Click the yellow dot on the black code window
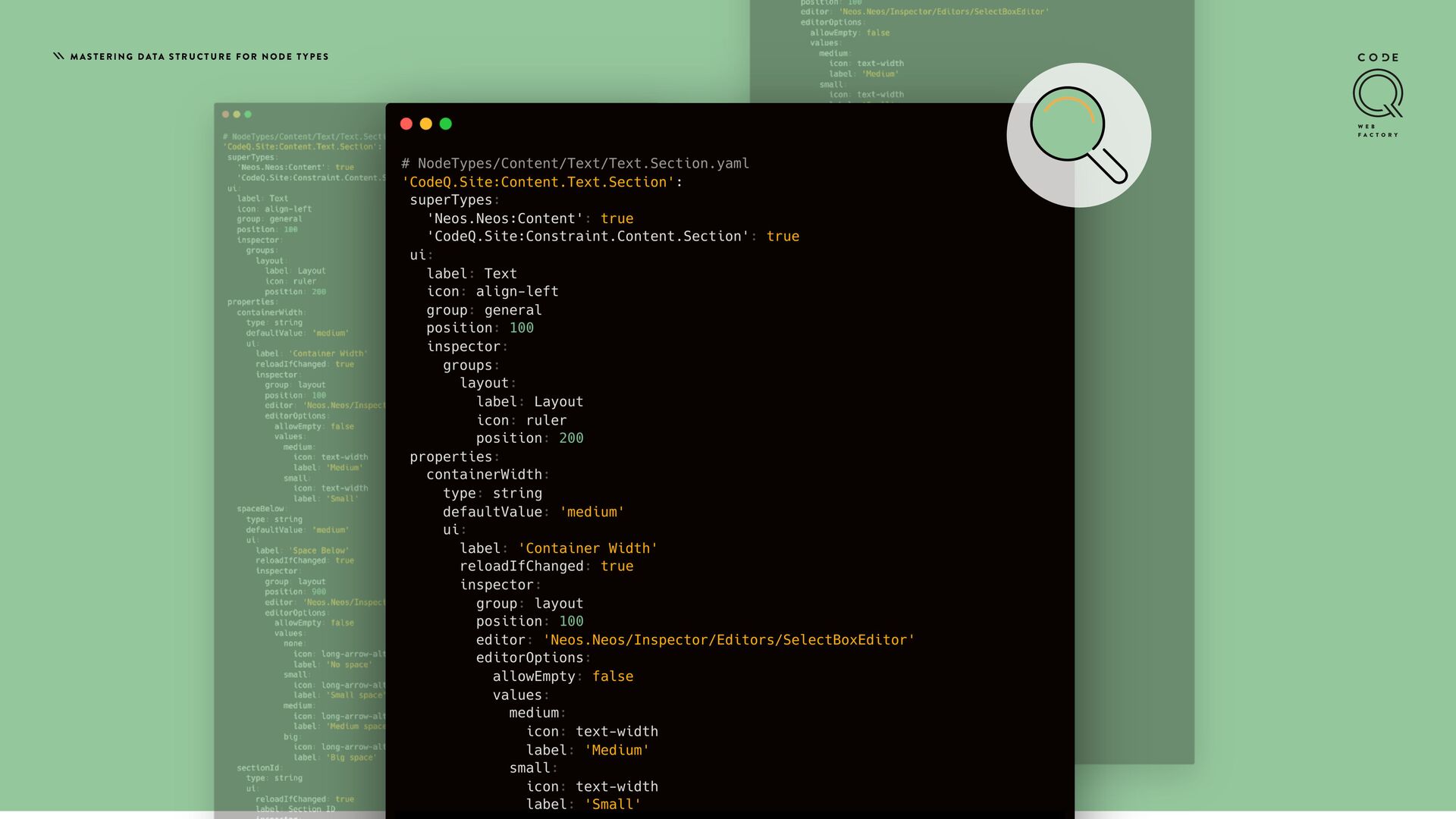 tap(426, 124)
